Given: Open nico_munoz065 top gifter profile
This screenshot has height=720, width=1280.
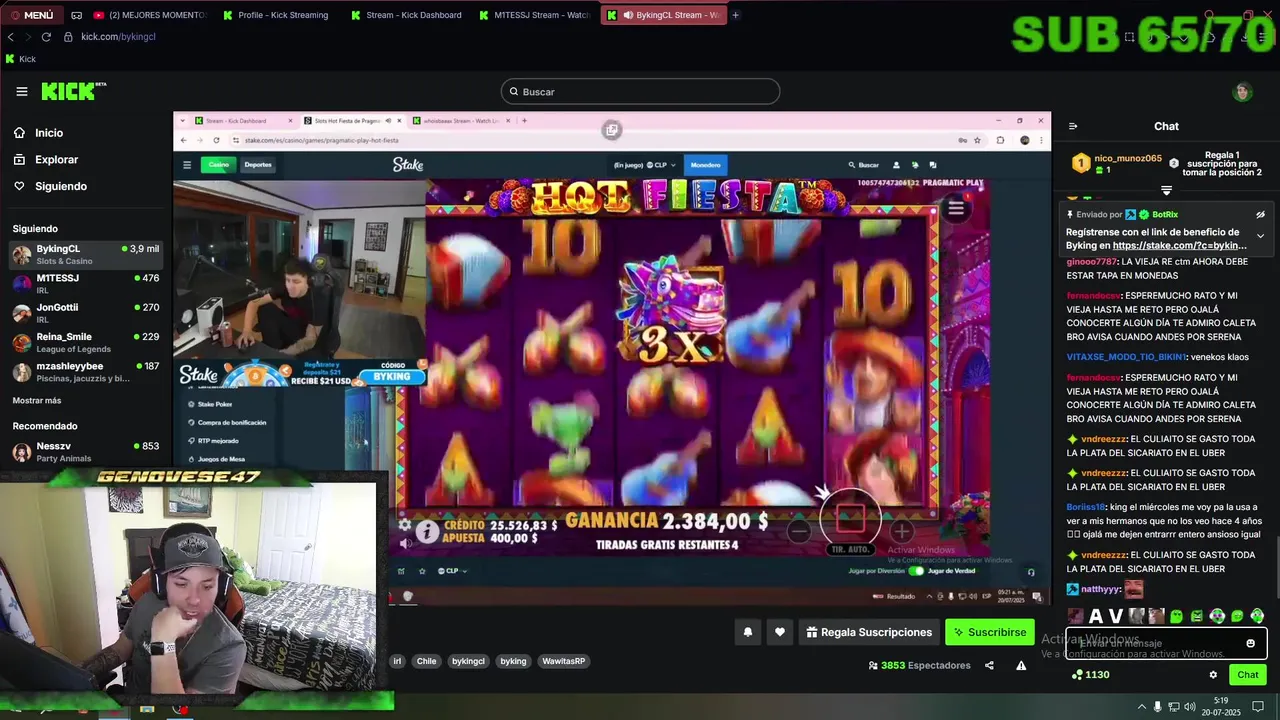Looking at the screenshot, I should pos(1128,158).
